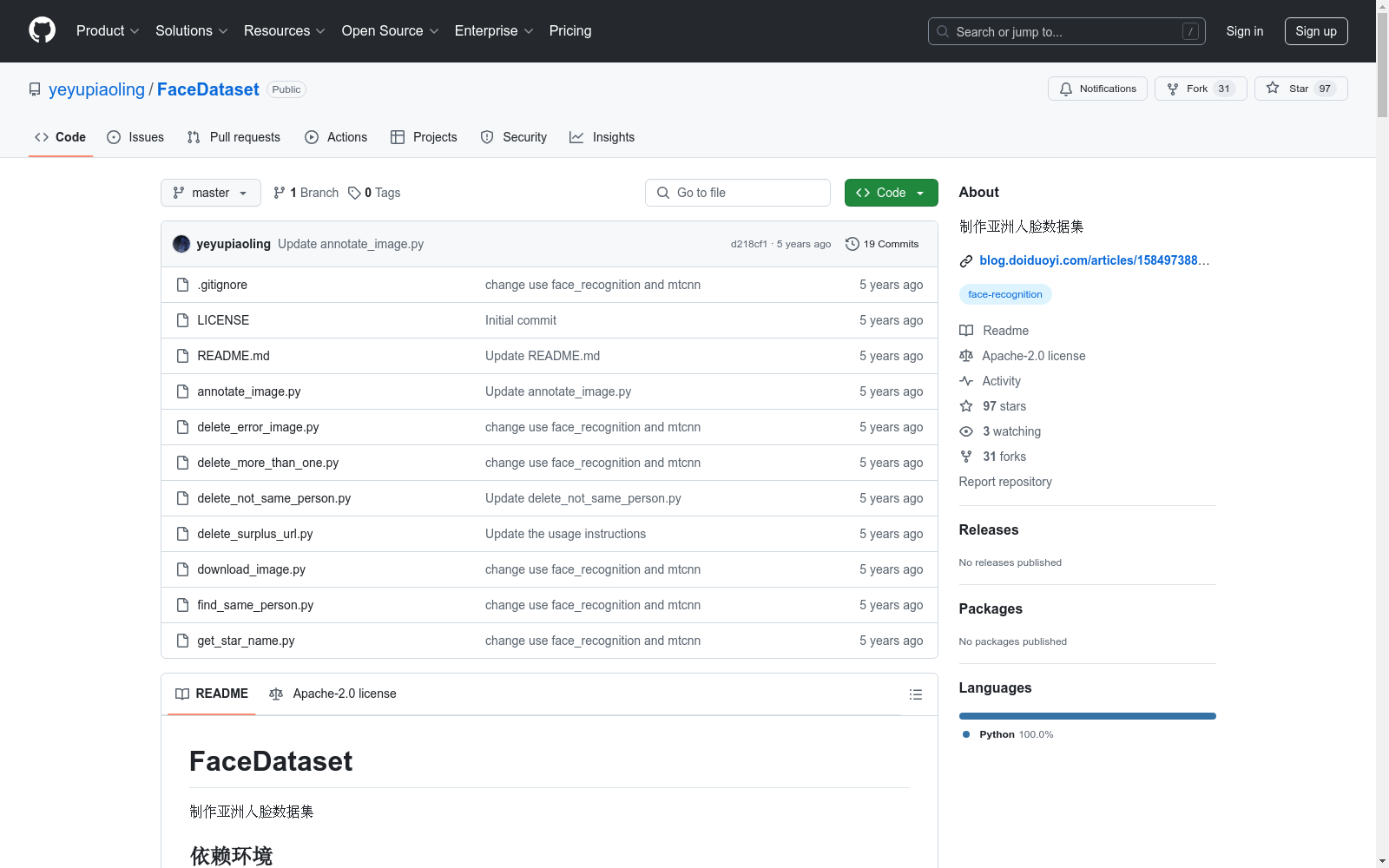
Task: Expand the Solutions menu
Action: [192, 31]
